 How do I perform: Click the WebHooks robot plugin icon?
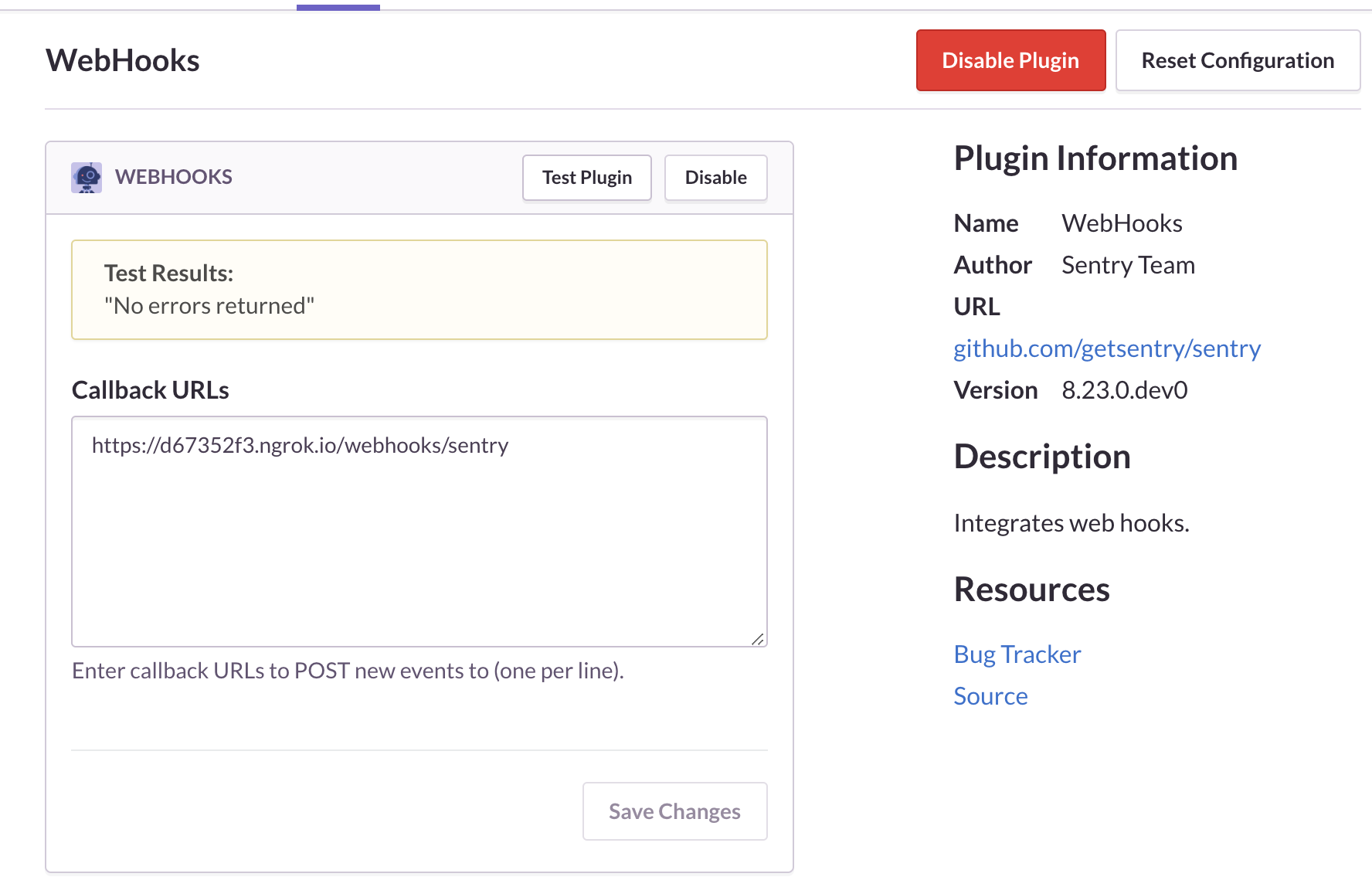87,178
